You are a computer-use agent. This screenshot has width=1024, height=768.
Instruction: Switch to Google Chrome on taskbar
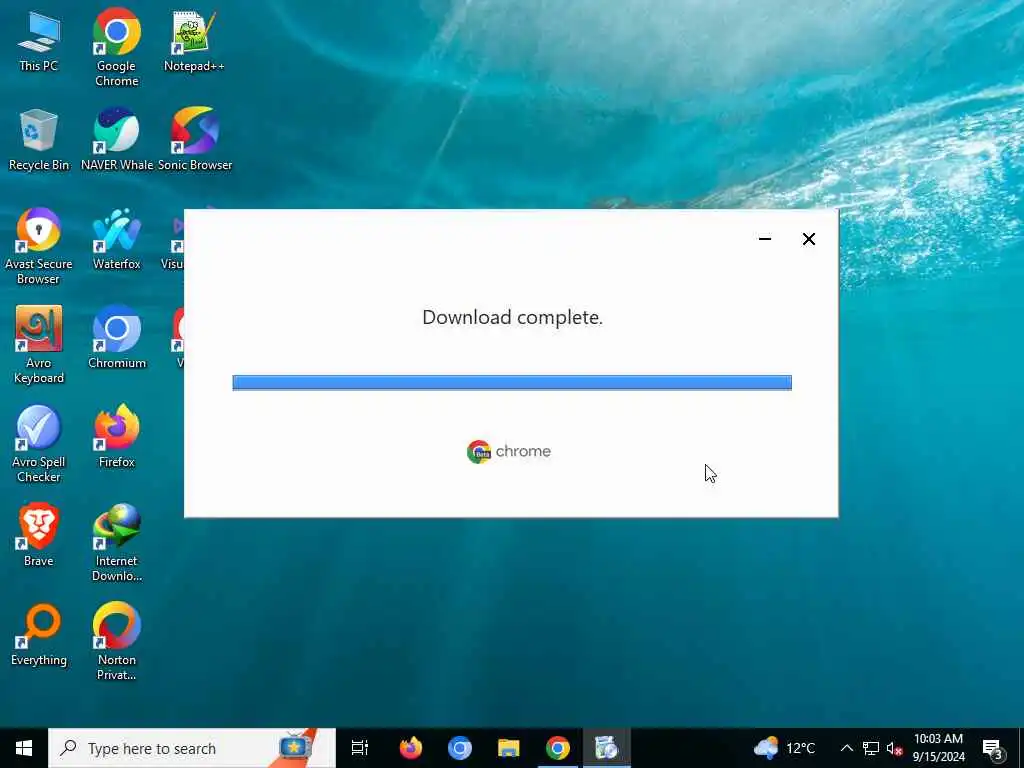point(558,748)
